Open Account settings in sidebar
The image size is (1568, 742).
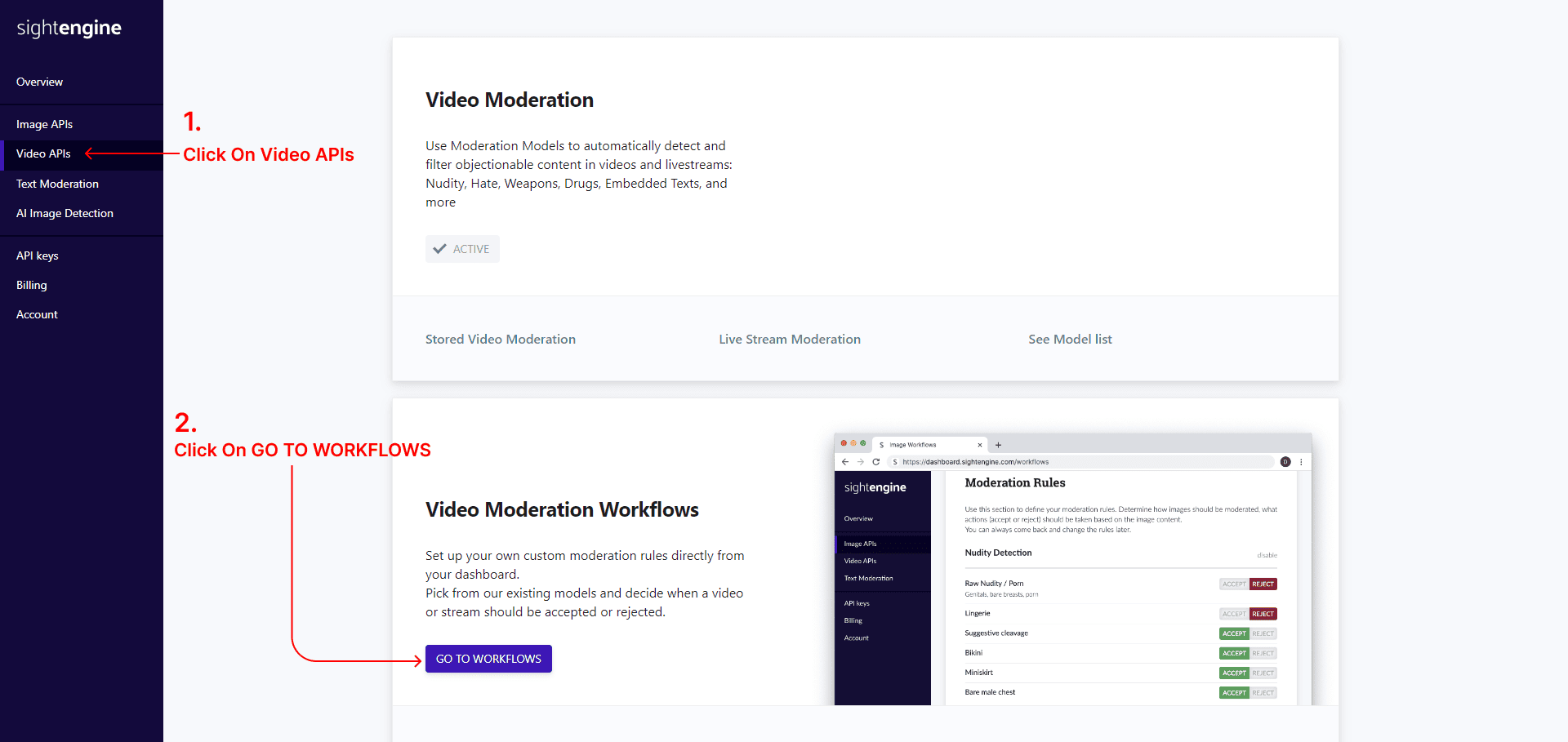[x=37, y=314]
